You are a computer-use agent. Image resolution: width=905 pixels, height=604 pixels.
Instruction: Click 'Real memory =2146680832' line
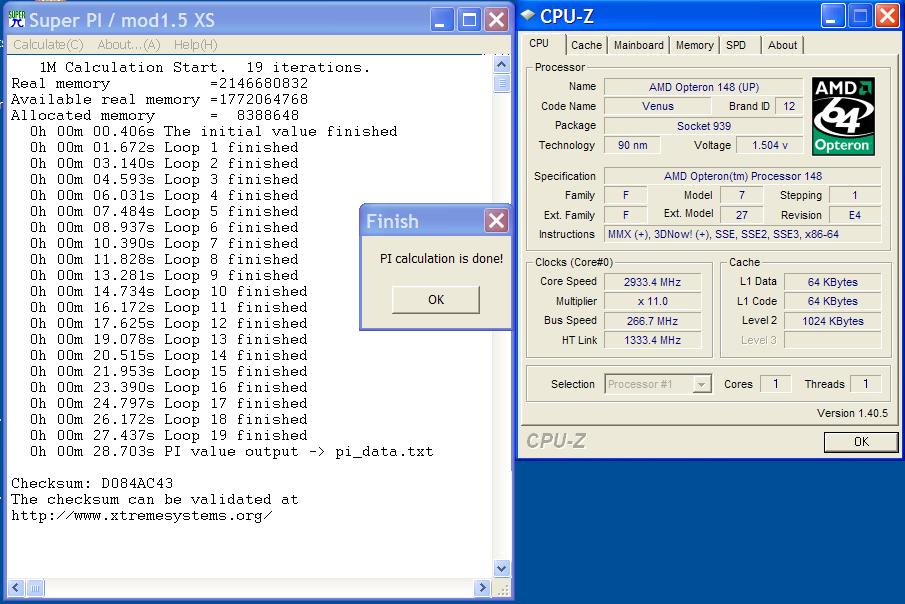click(159, 83)
